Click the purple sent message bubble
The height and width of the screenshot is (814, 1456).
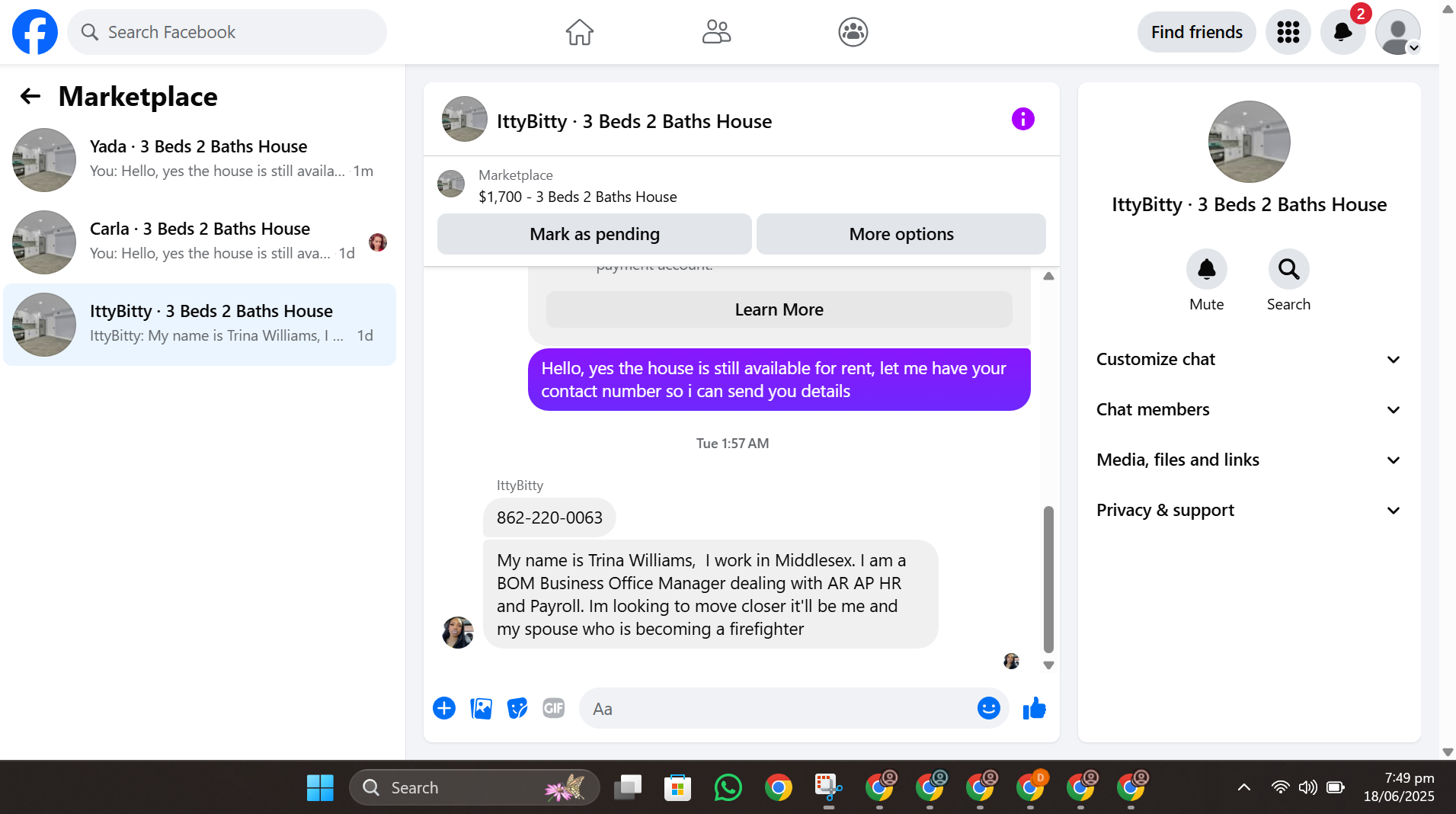coord(779,380)
